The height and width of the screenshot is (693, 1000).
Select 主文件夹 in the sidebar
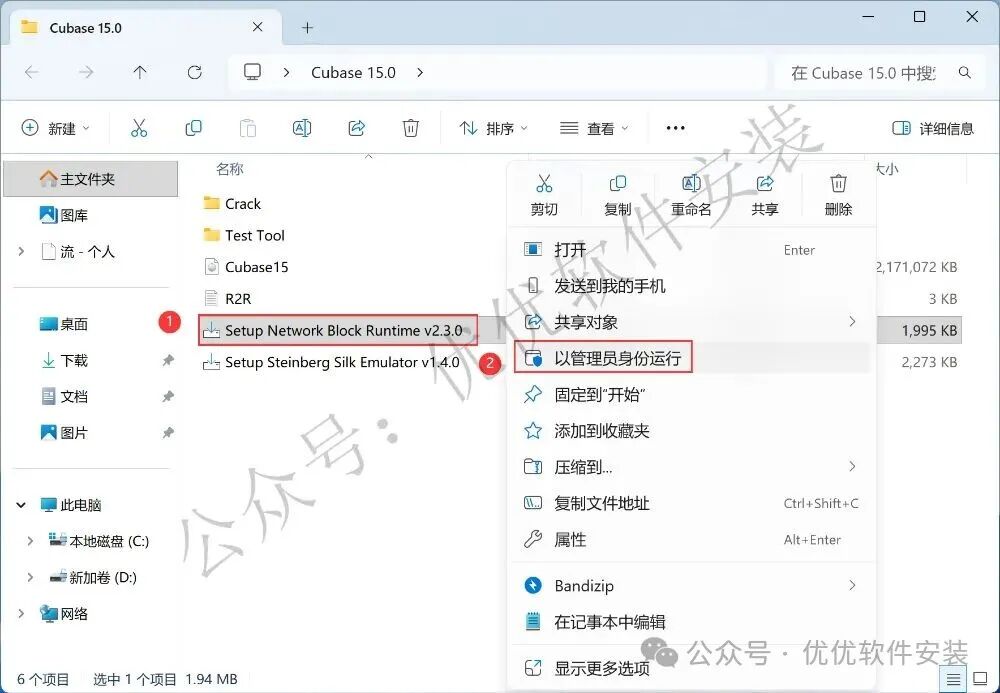tap(91, 179)
